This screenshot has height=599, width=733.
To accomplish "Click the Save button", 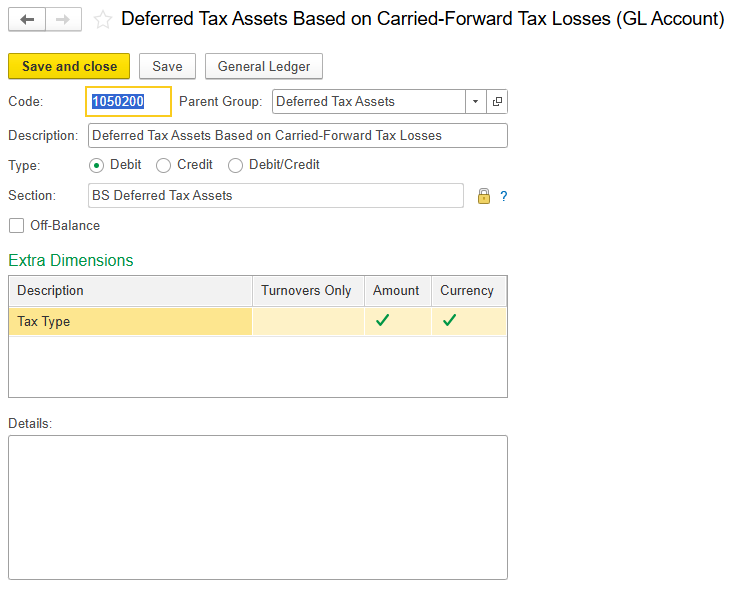I will pos(167,66).
